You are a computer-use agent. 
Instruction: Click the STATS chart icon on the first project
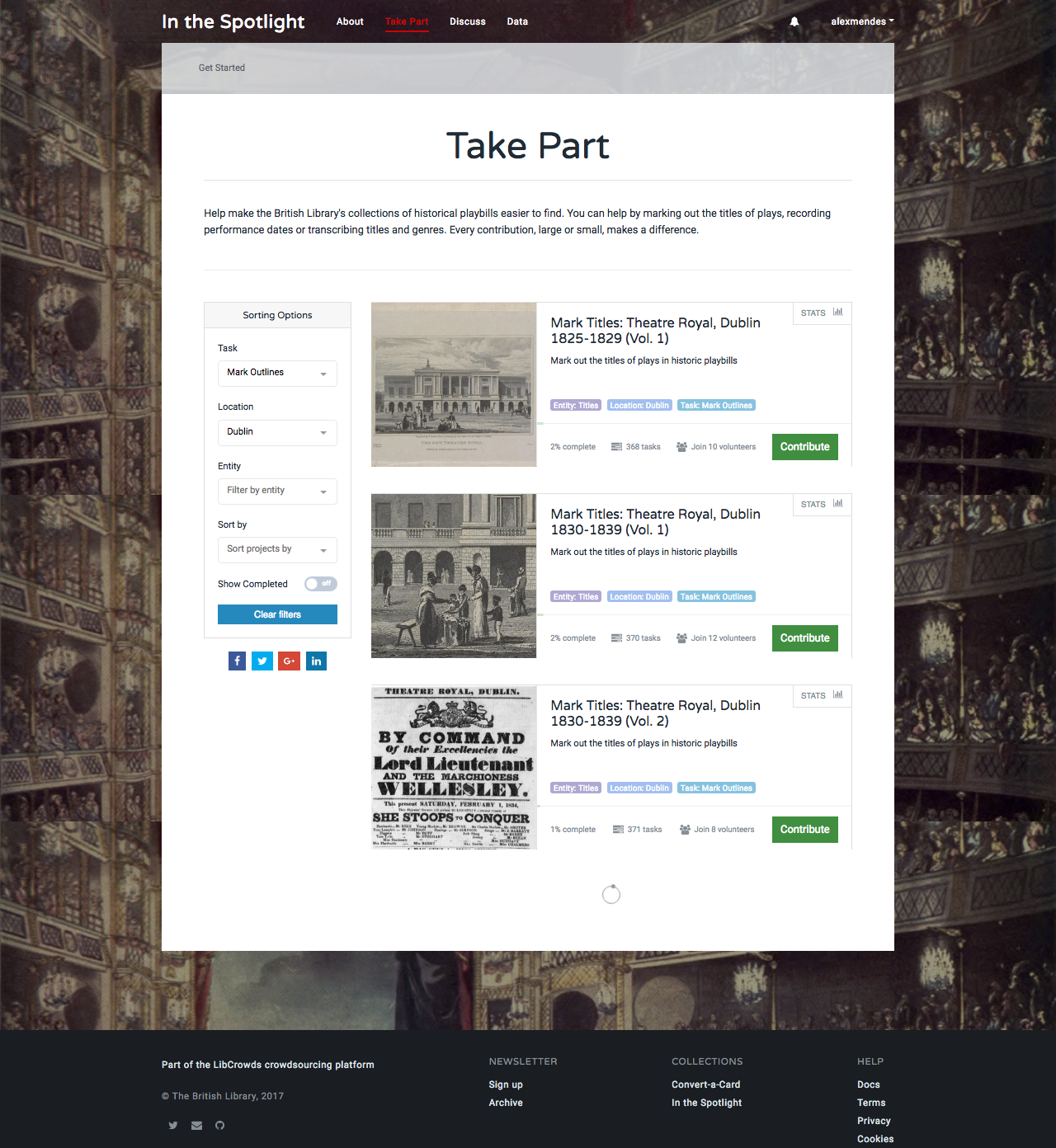tap(838, 313)
